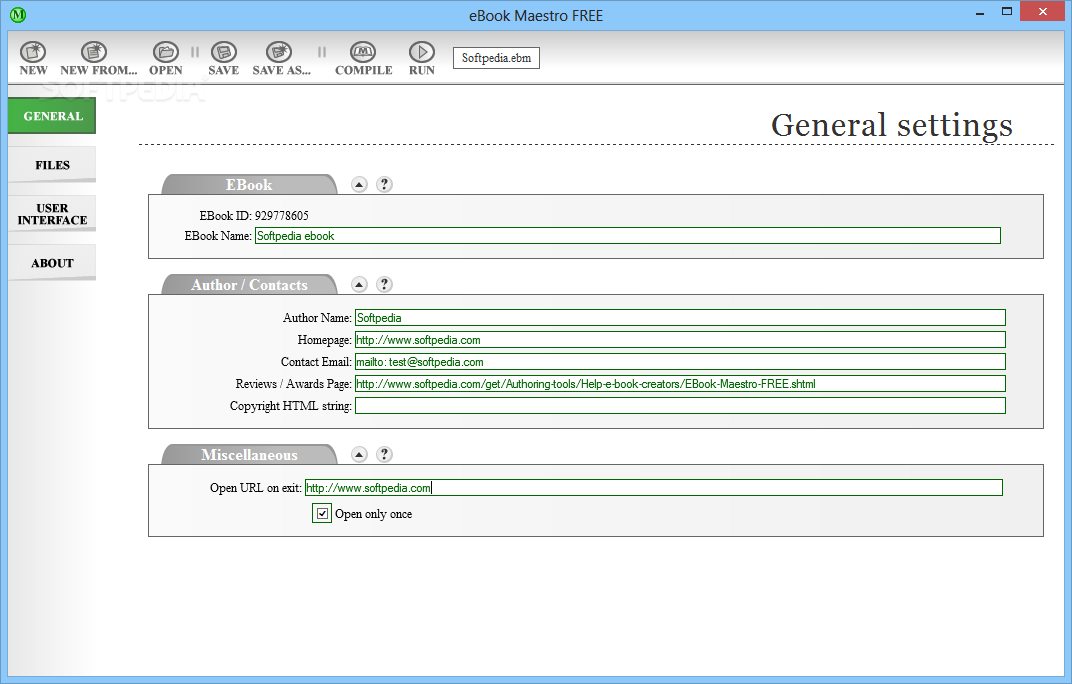Open the ABOUT tab

pyautogui.click(x=52, y=263)
